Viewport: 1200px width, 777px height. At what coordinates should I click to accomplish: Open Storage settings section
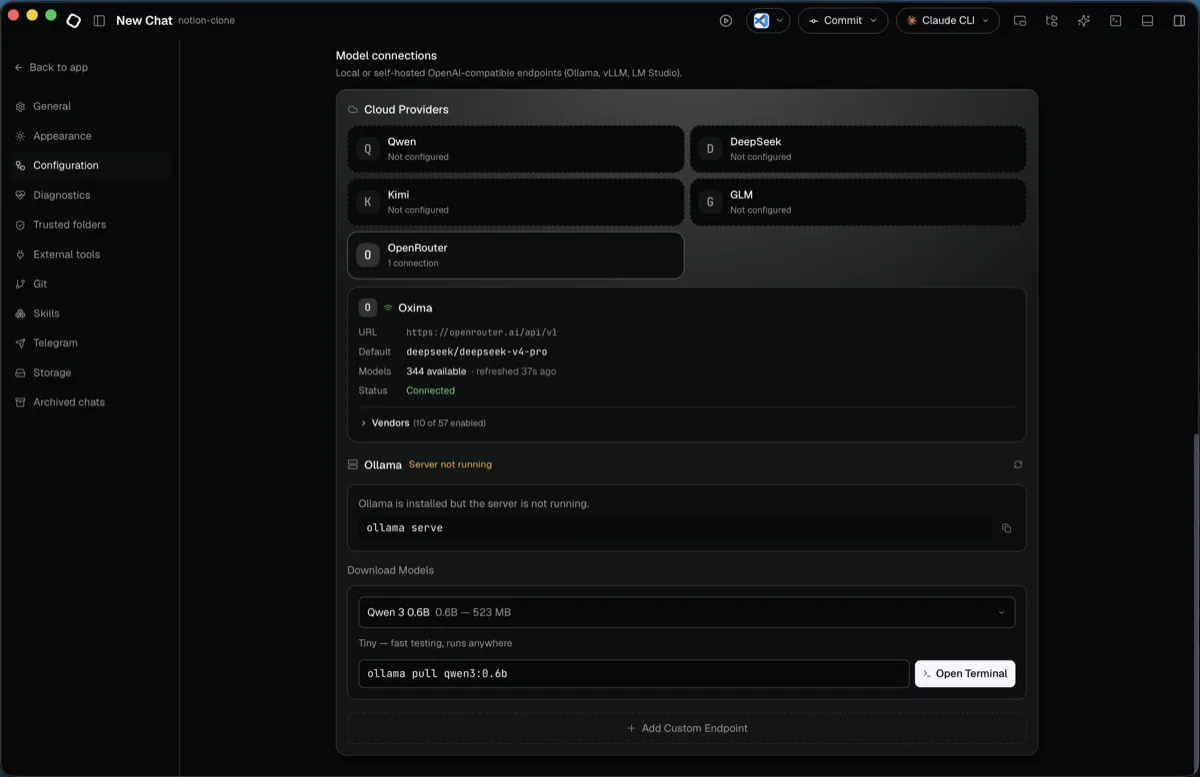[88, 372]
